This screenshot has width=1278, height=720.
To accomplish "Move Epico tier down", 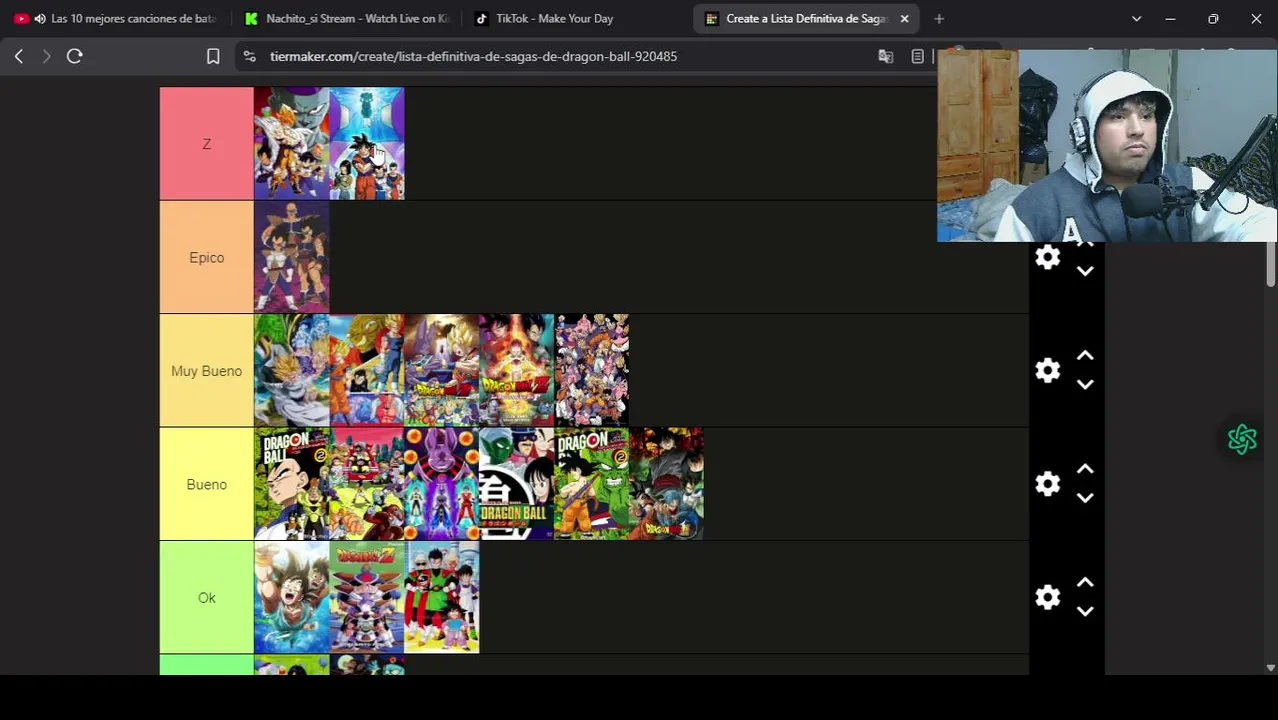I will coord(1085,271).
